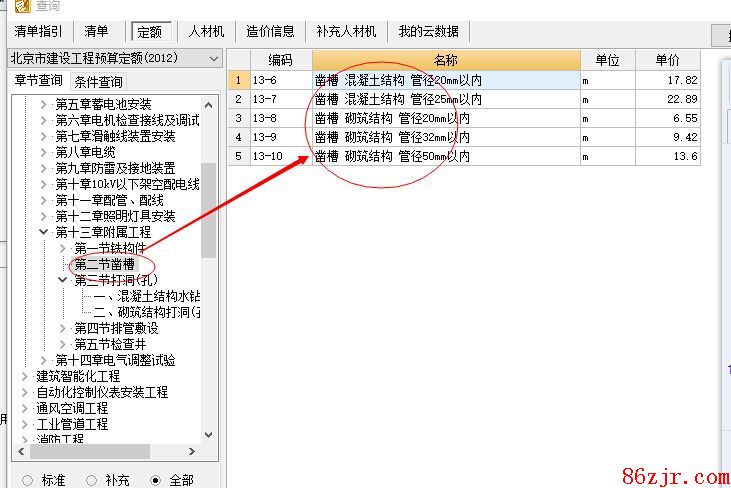
Task: Select the 标准 radio button
Action: (x=27, y=480)
